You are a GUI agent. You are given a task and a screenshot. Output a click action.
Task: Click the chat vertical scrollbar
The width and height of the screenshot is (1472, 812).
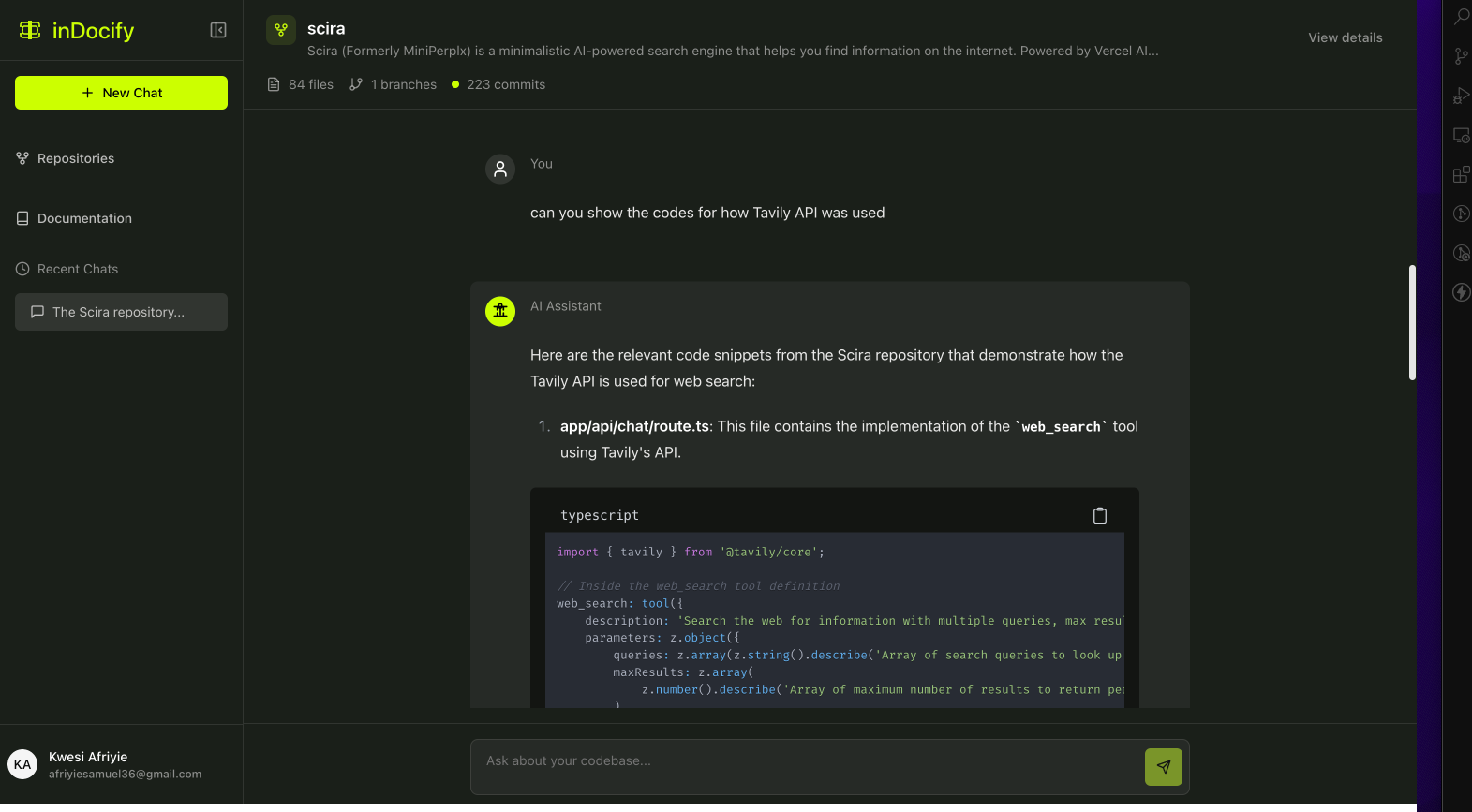tap(1412, 322)
